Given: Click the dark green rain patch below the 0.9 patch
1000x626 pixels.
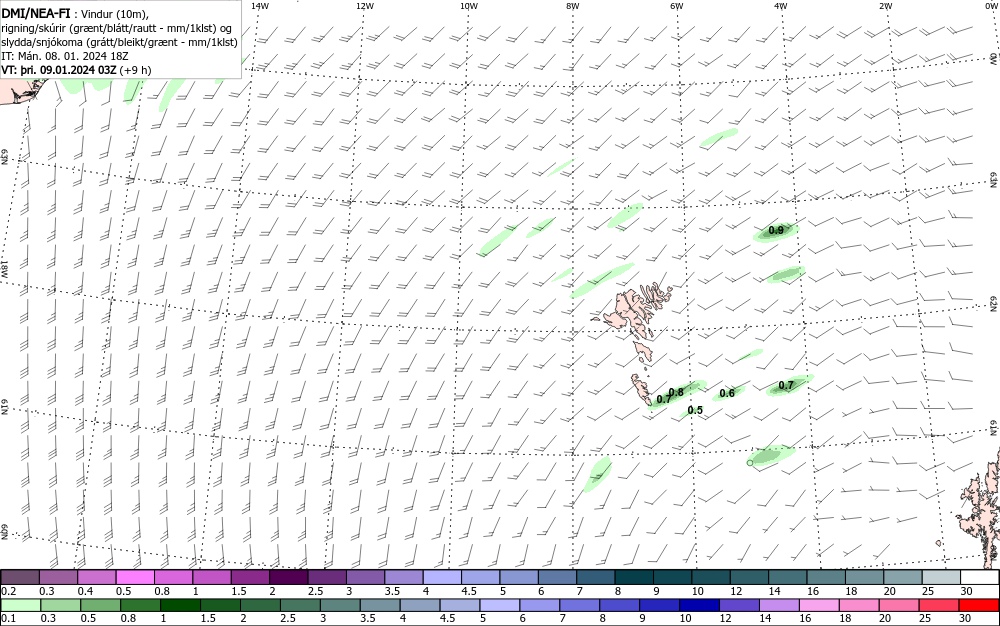Looking at the screenshot, I should 784,275.
